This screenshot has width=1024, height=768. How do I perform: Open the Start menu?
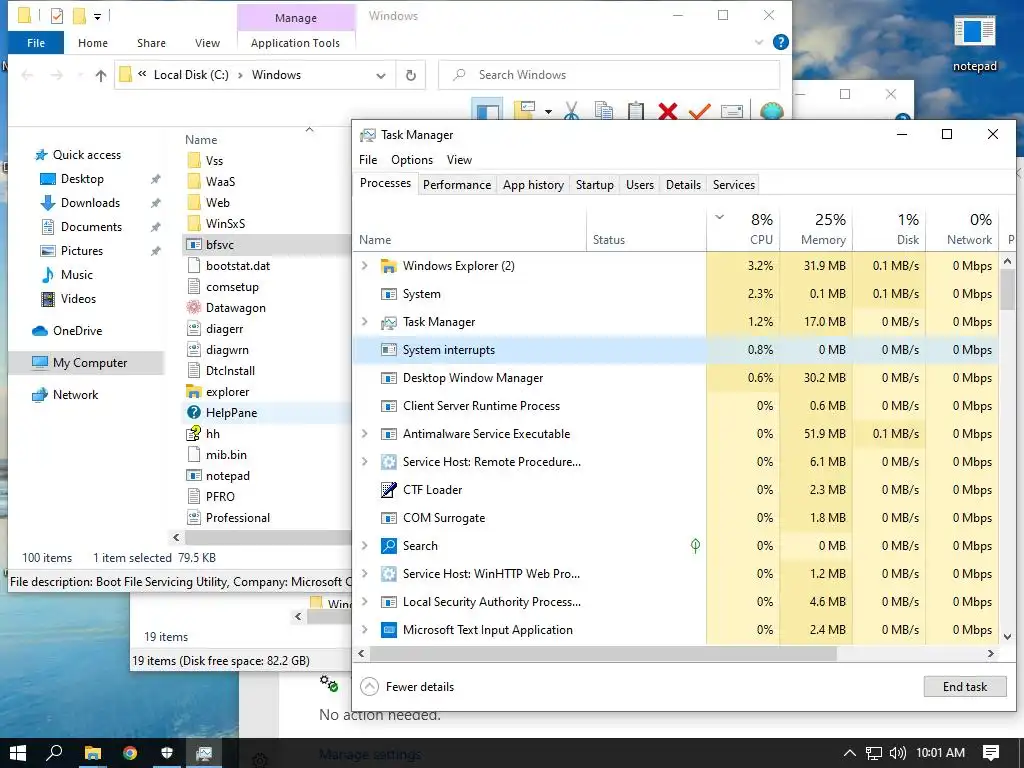pos(18,753)
